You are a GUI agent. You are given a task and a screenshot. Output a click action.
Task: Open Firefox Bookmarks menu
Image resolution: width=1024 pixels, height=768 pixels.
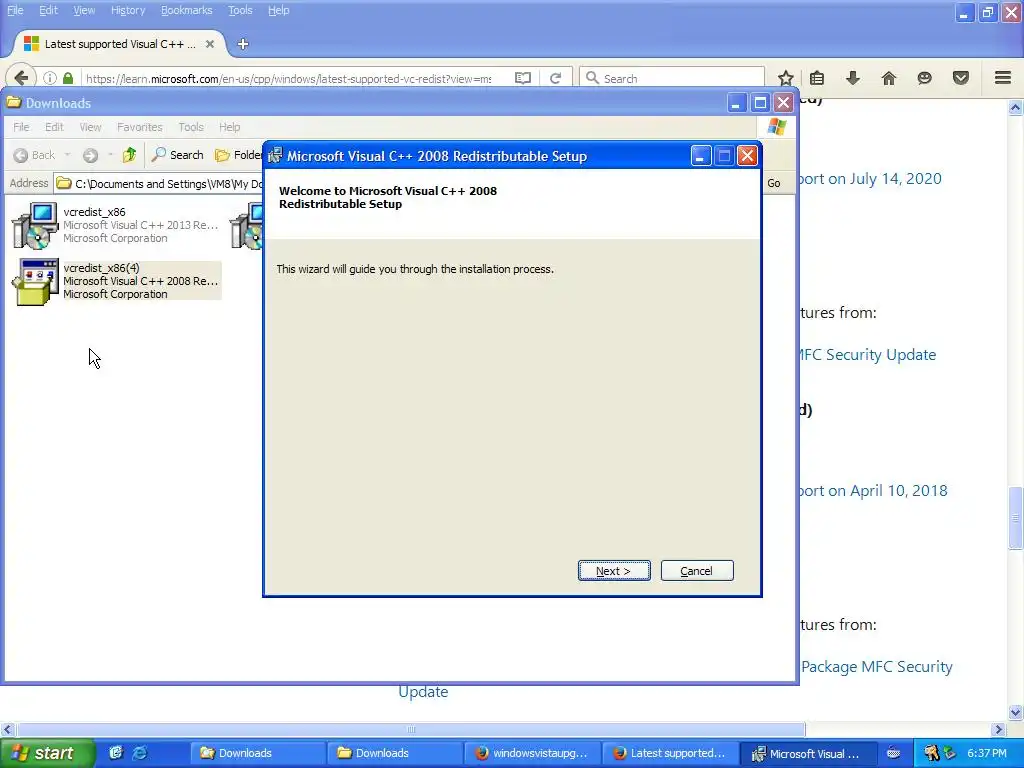(187, 10)
